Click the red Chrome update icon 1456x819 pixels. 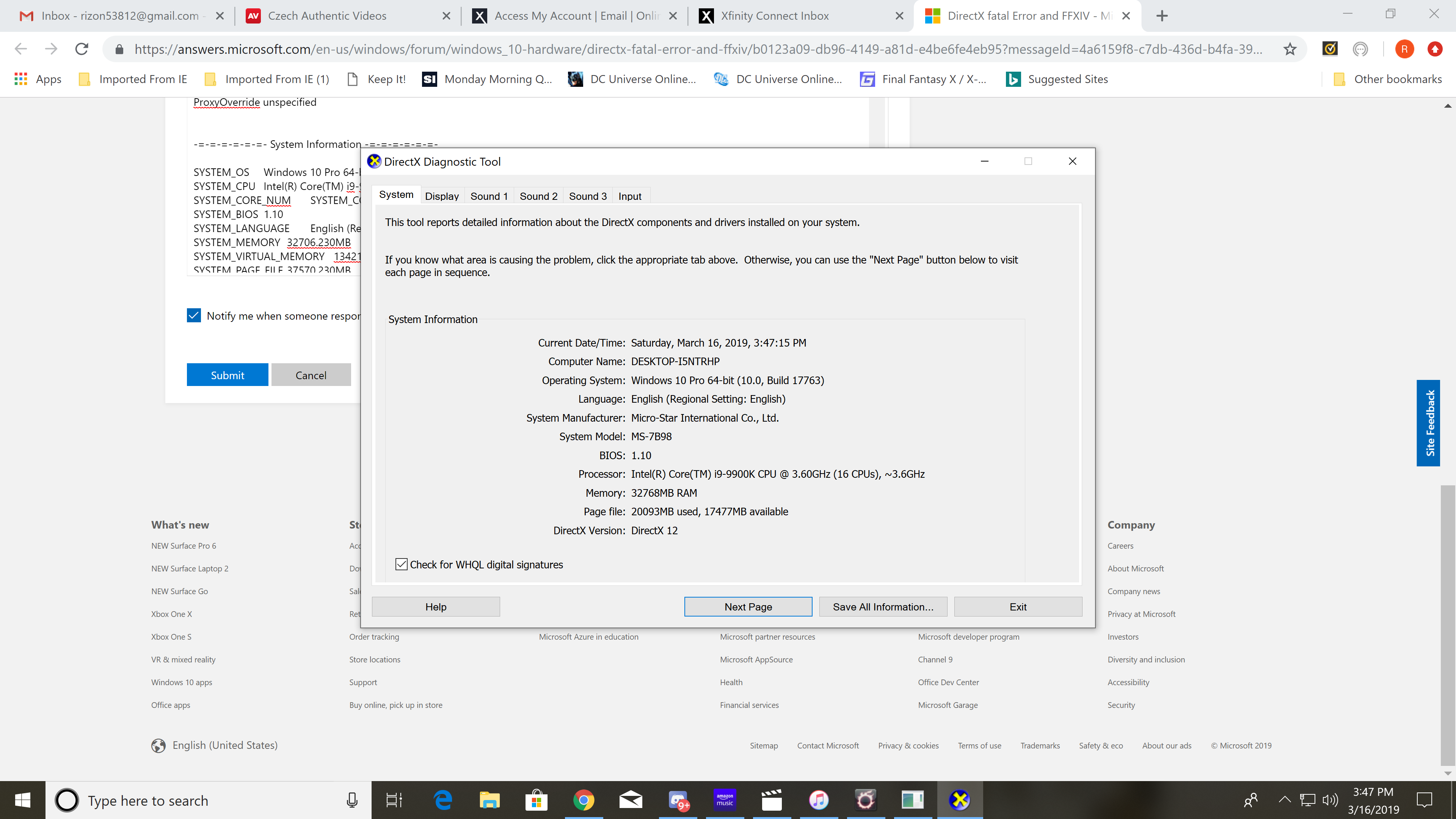pos(1434,49)
